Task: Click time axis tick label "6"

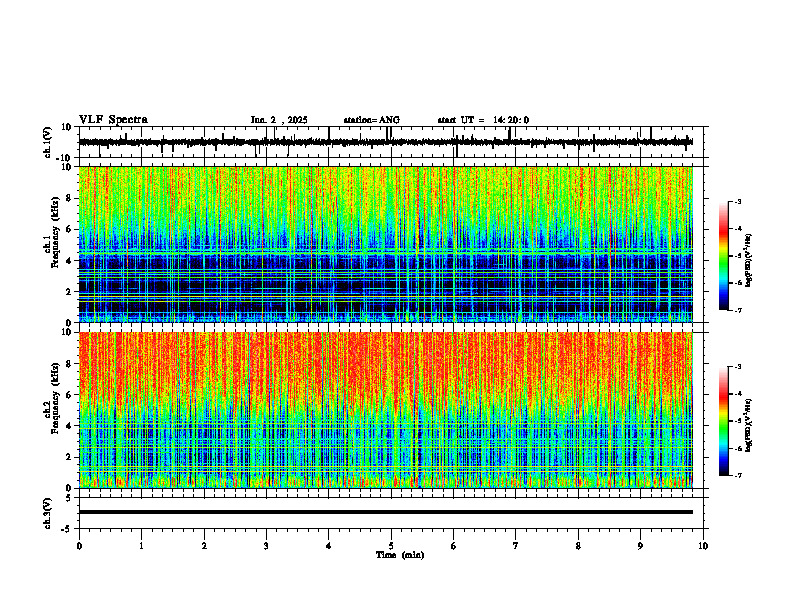Action: (454, 546)
